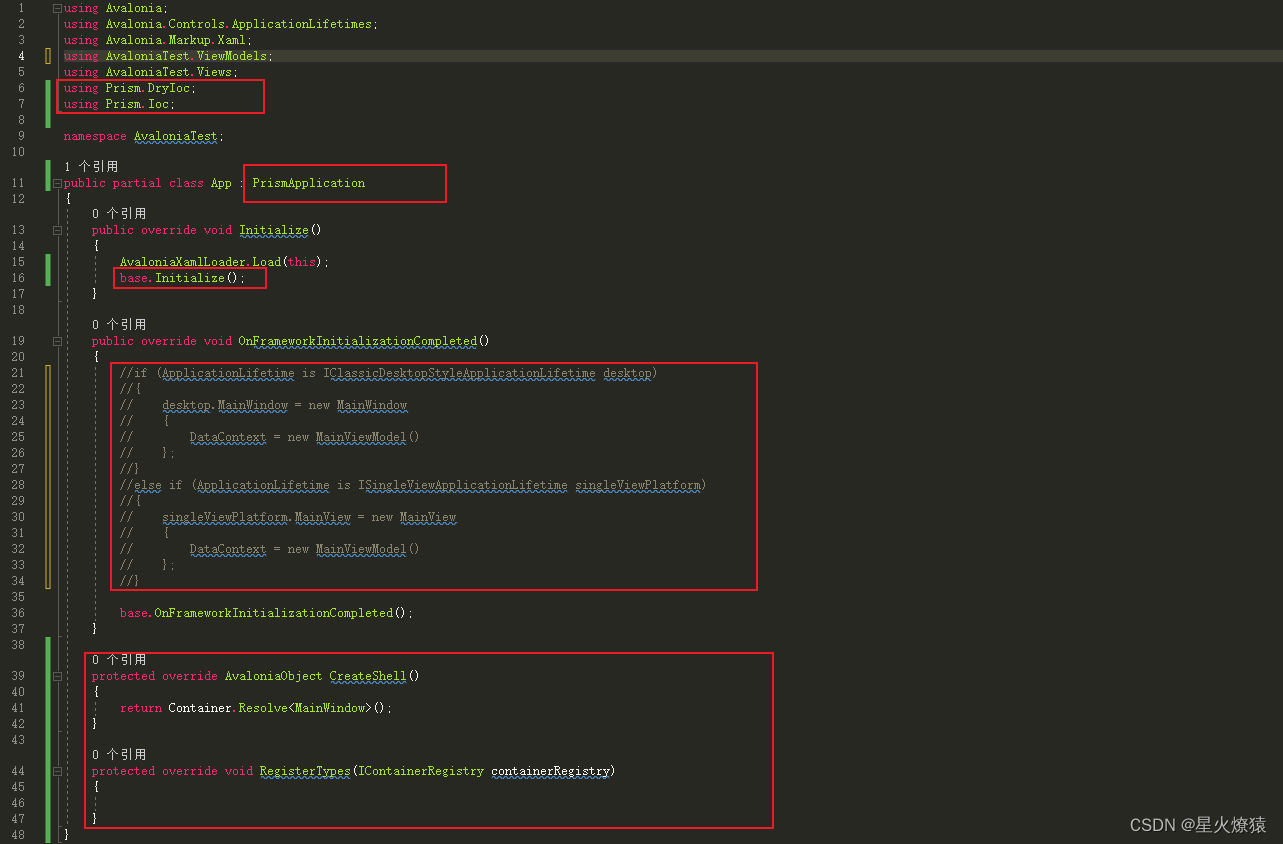Collapse the OnFrameworkInitializationCompleted method outline box
Screen dimensions: 1283x844
[57, 342]
